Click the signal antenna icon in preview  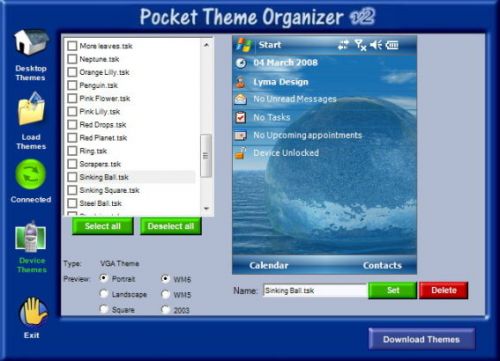(360, 45)
